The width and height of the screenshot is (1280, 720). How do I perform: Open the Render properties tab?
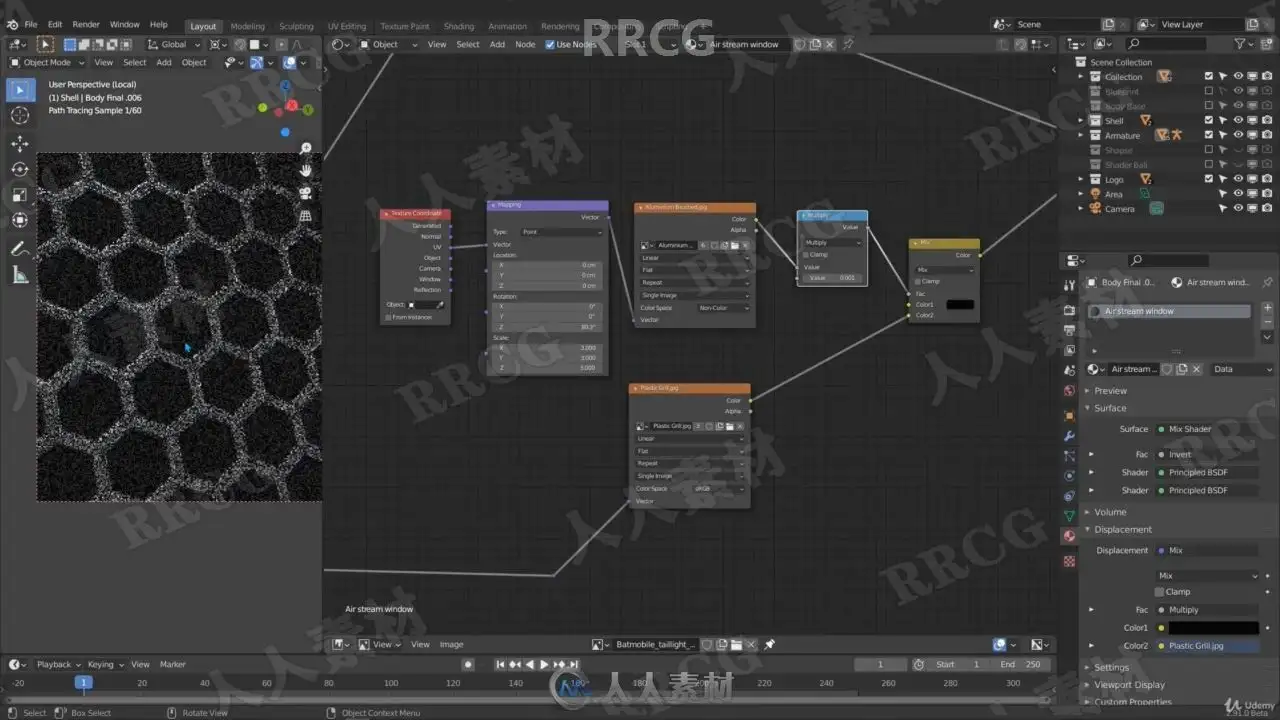[1069, 311]
